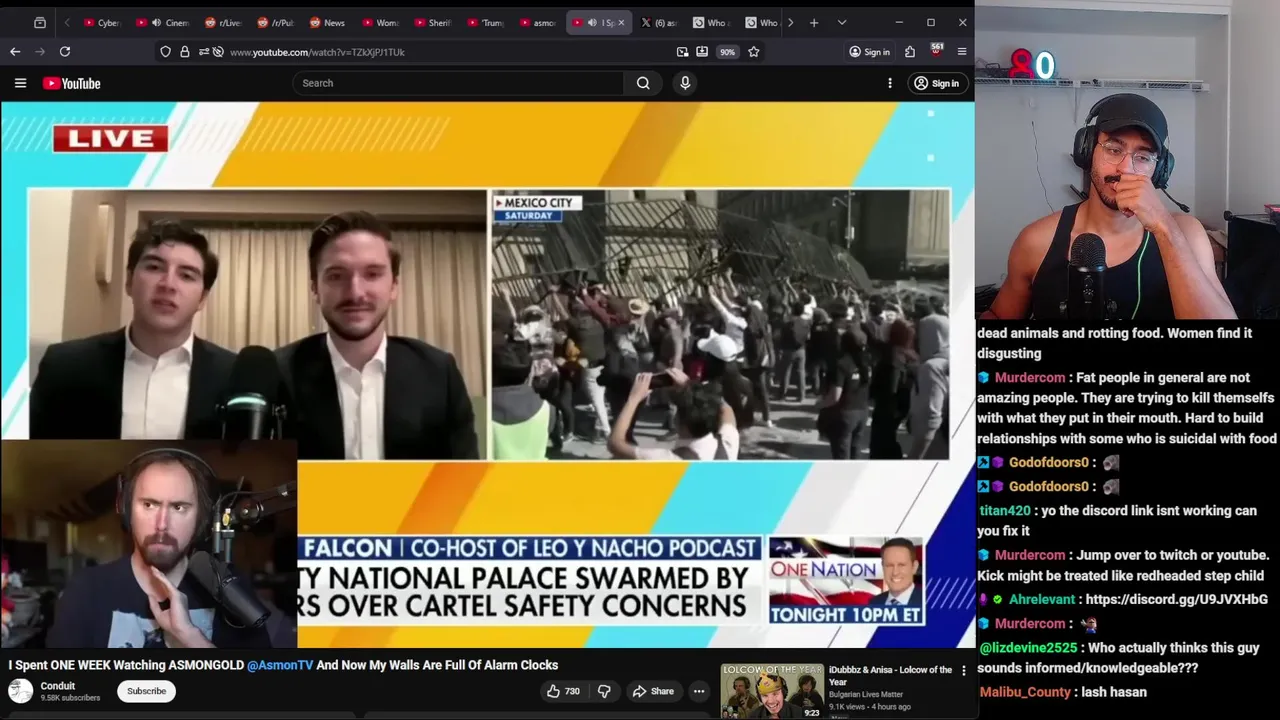The width and height of the screenshot is (1280, 720).
Task: Click the main video player area
Action: [487, 374]
